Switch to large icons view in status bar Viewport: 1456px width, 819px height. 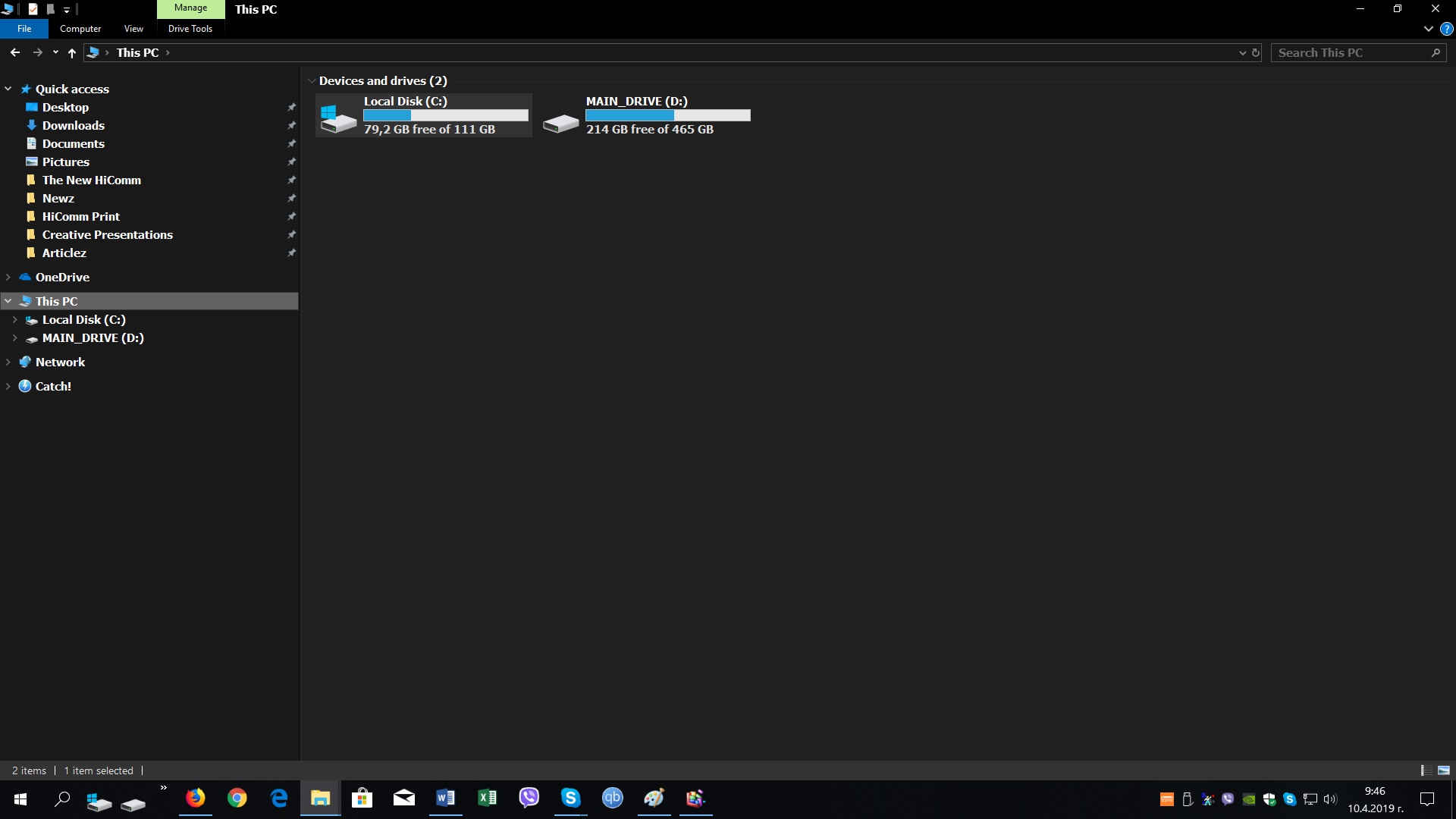(1443, 770)
